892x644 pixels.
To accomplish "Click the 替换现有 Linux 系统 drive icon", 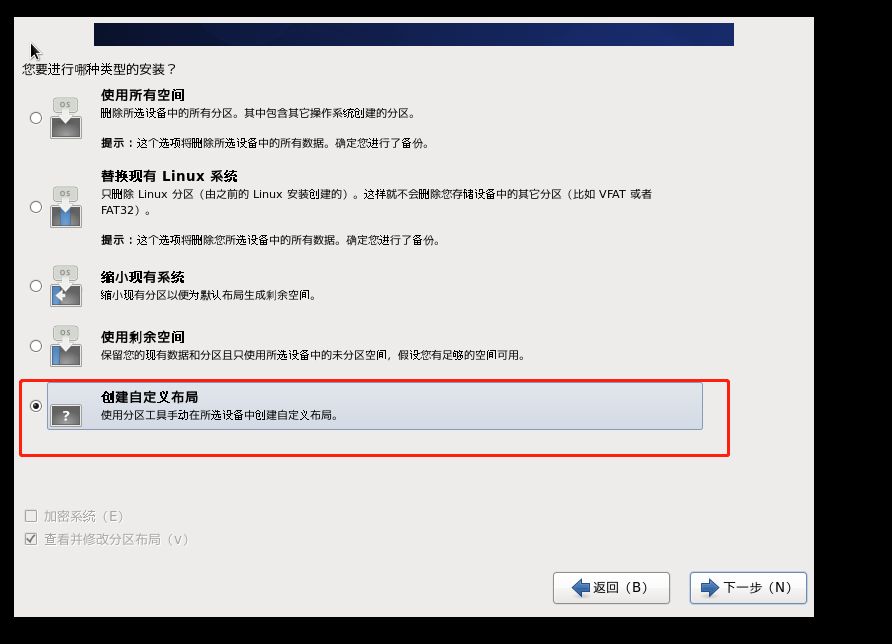I will [x=66, y=207].
